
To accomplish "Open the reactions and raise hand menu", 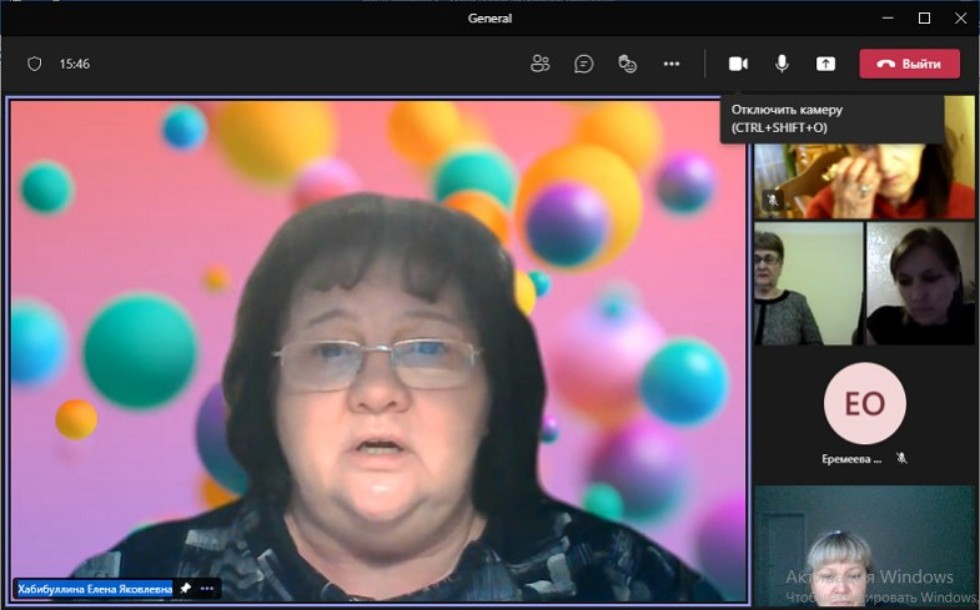I will [628, 64].
